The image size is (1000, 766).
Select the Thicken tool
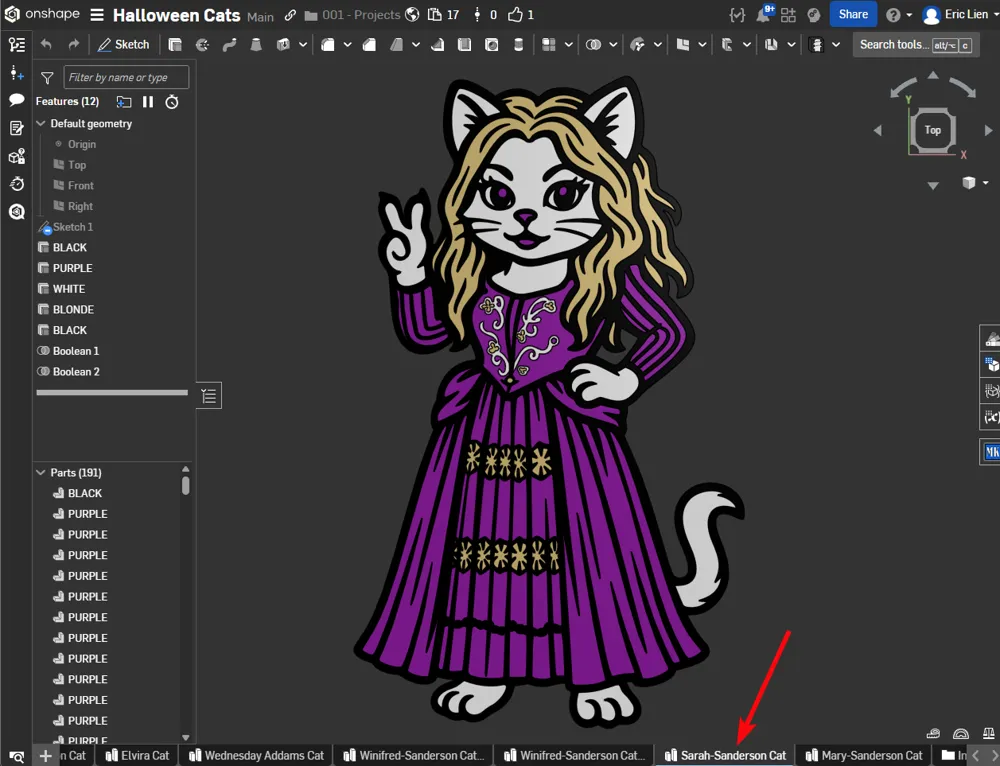point(283,45)
